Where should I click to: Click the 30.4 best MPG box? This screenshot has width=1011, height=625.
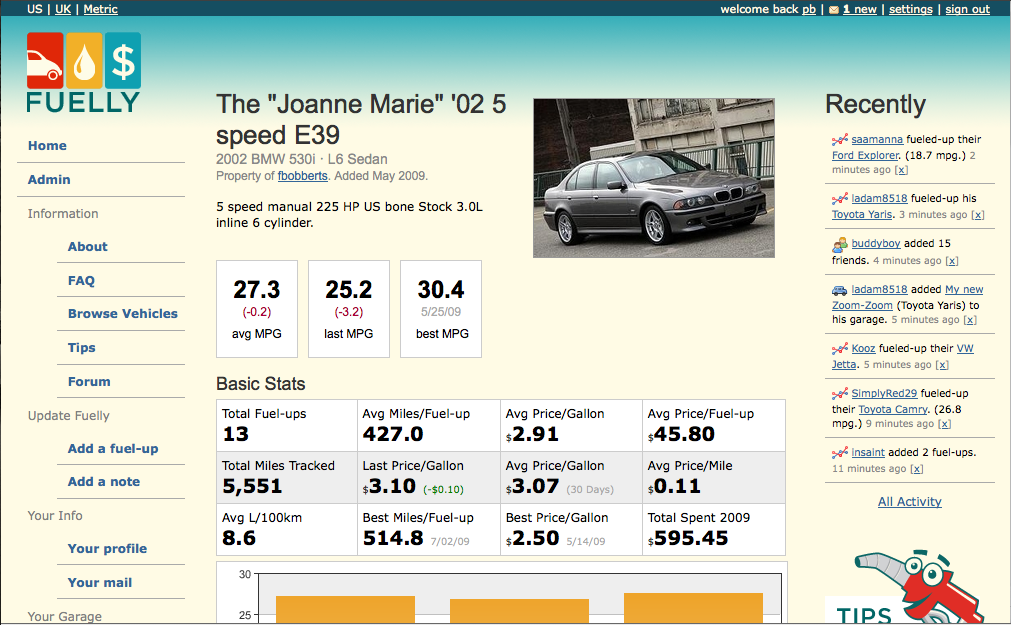click(441, 309)
